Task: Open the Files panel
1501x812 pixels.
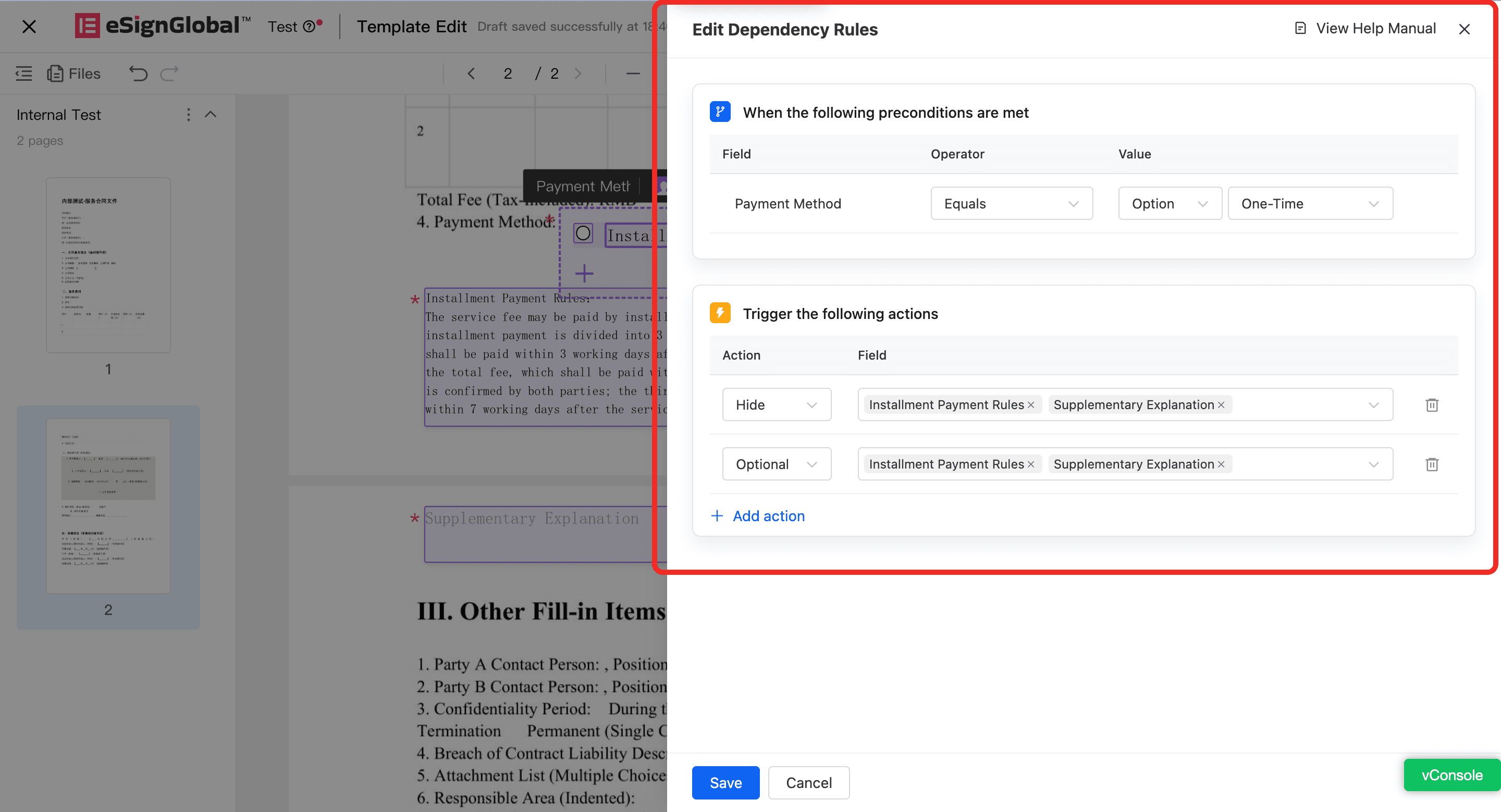Action: coord(73,73)
